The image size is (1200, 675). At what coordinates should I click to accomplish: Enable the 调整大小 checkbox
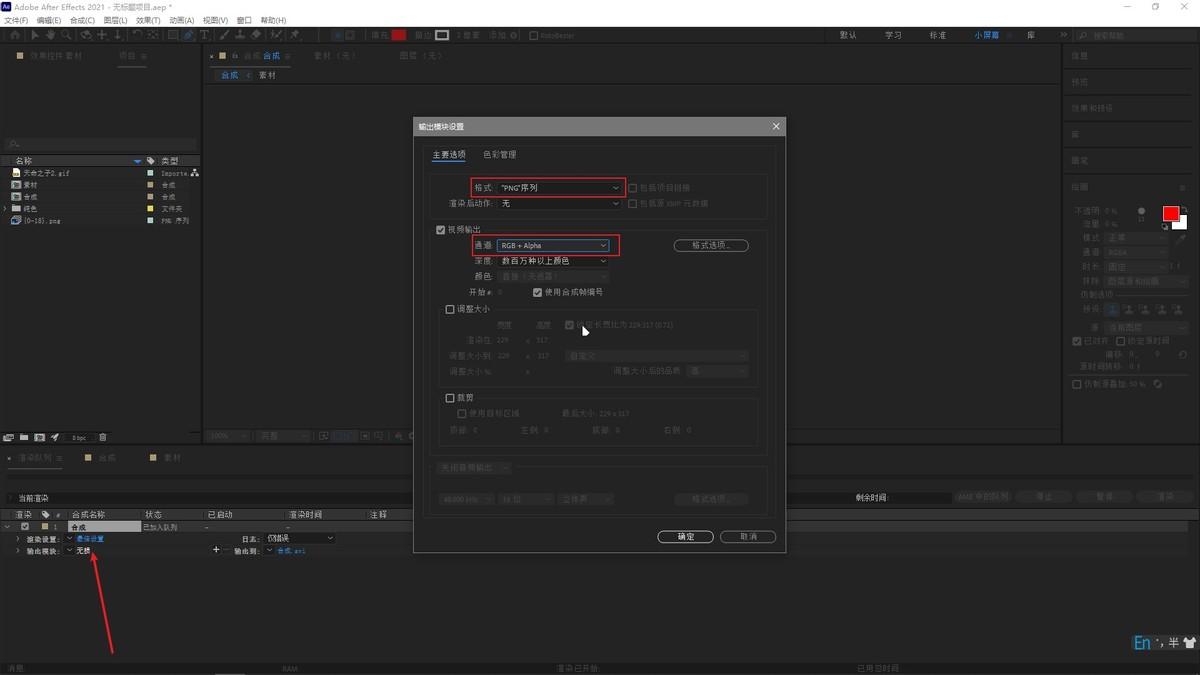click(450, 310)
